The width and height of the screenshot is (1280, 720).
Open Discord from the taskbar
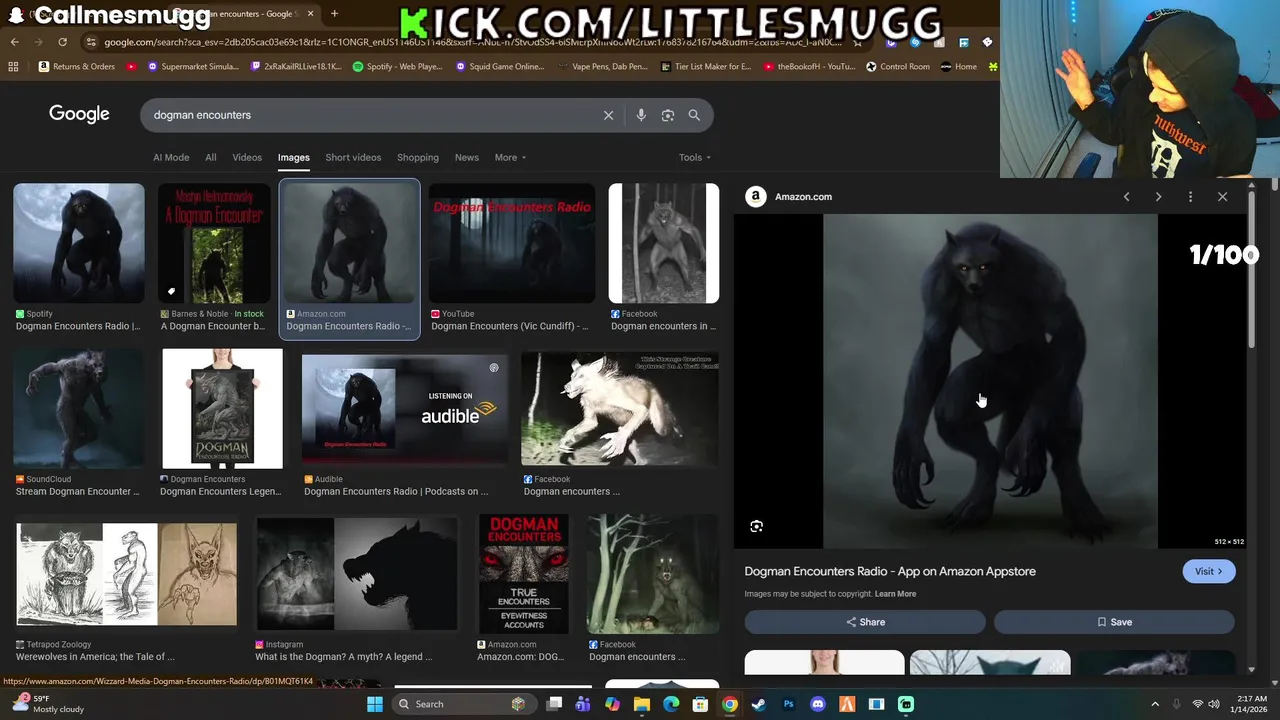click(818, 704)
